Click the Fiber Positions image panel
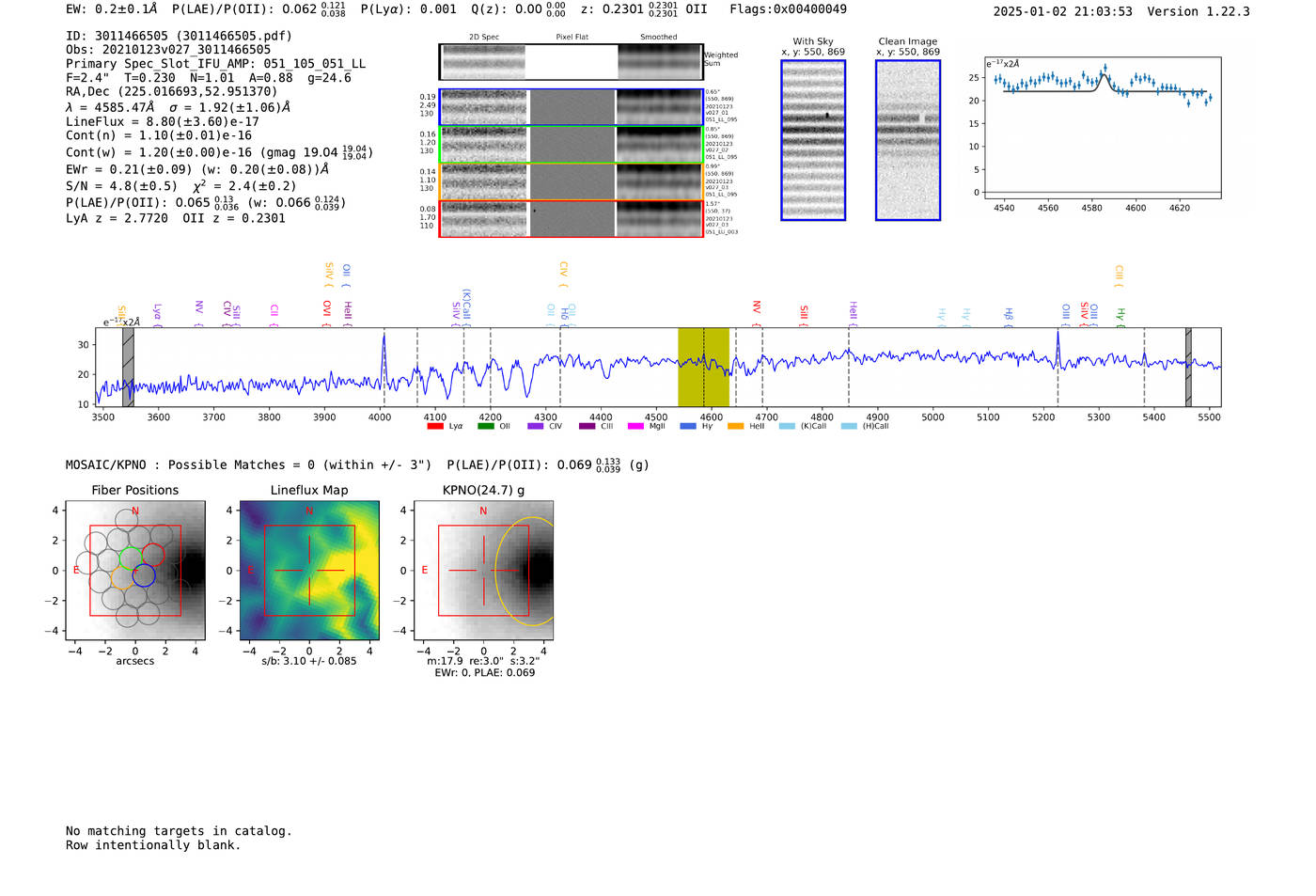This screenshot has height=896, width=1316. 135,571
